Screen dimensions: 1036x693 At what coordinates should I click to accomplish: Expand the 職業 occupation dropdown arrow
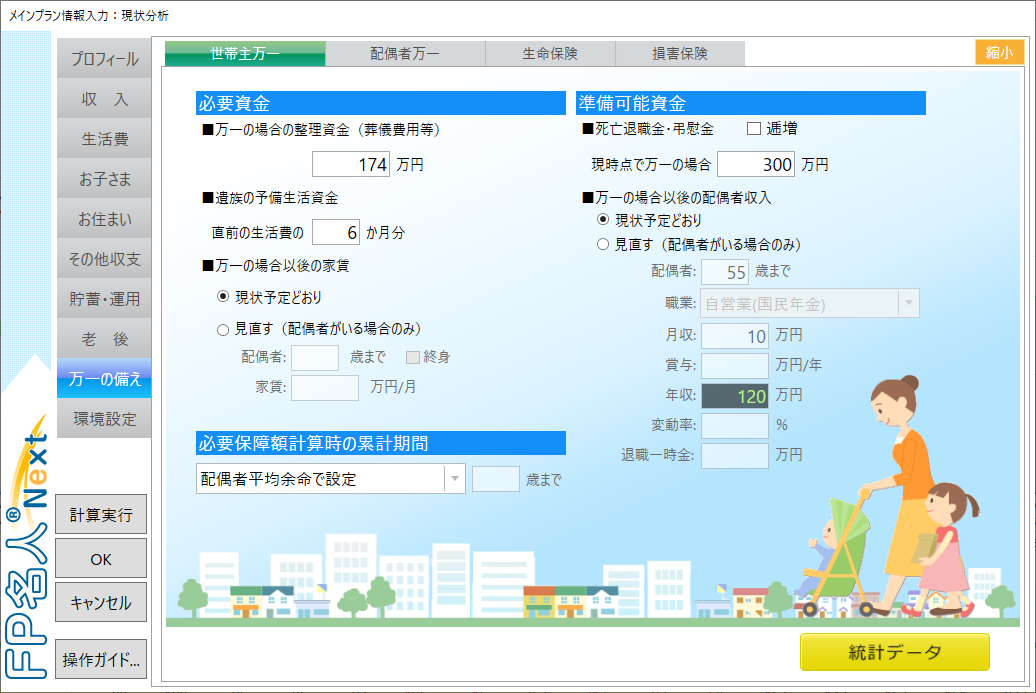[907, 303]
